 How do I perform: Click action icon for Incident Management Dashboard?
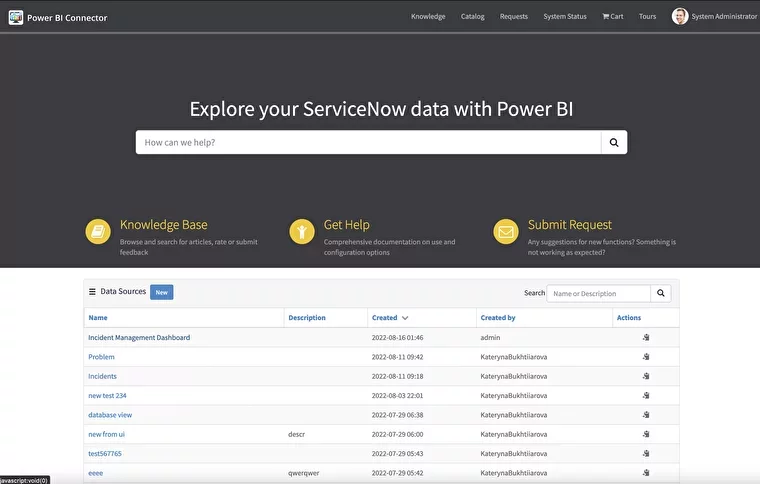coord(646,338)
